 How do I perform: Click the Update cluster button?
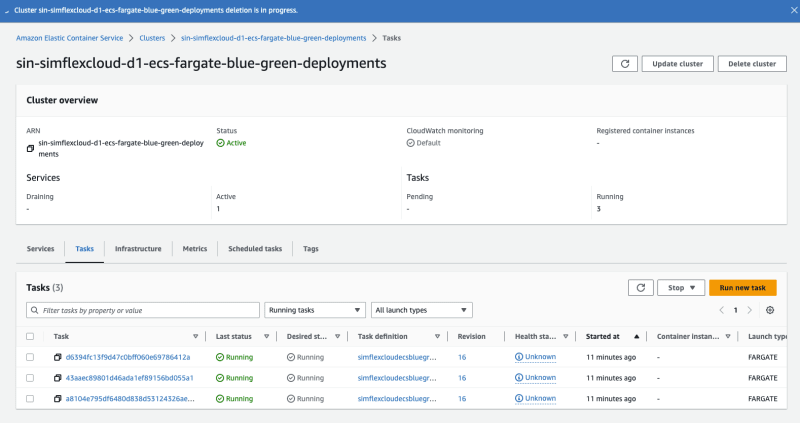pyautogui.click(x=678, y=64)
